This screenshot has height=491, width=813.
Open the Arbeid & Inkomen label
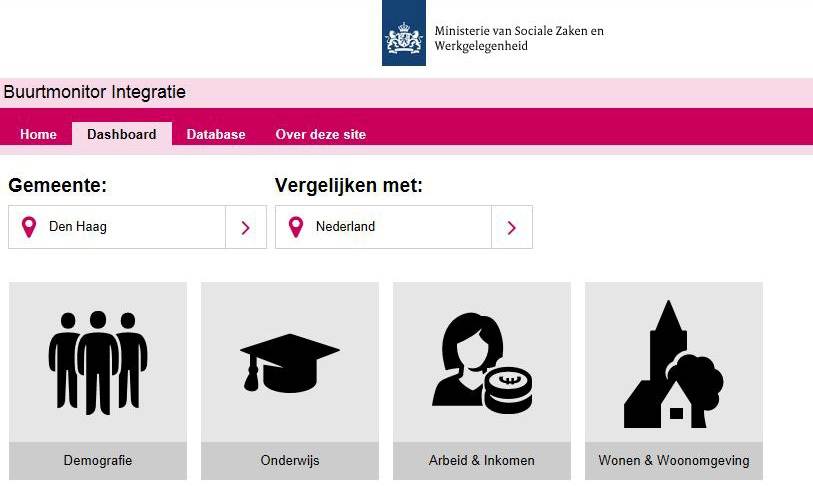[482, 460]
